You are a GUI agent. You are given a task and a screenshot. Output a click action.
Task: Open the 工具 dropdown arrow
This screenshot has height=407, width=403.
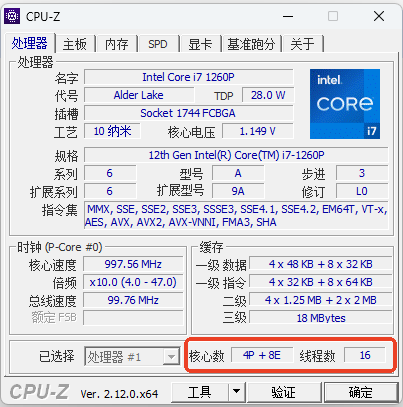pos(236,391)
